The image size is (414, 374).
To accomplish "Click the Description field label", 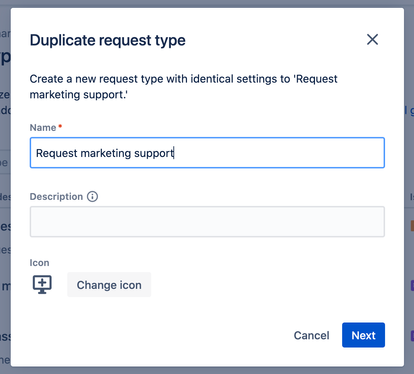I will pyautogui.click(x=56, y=197).
